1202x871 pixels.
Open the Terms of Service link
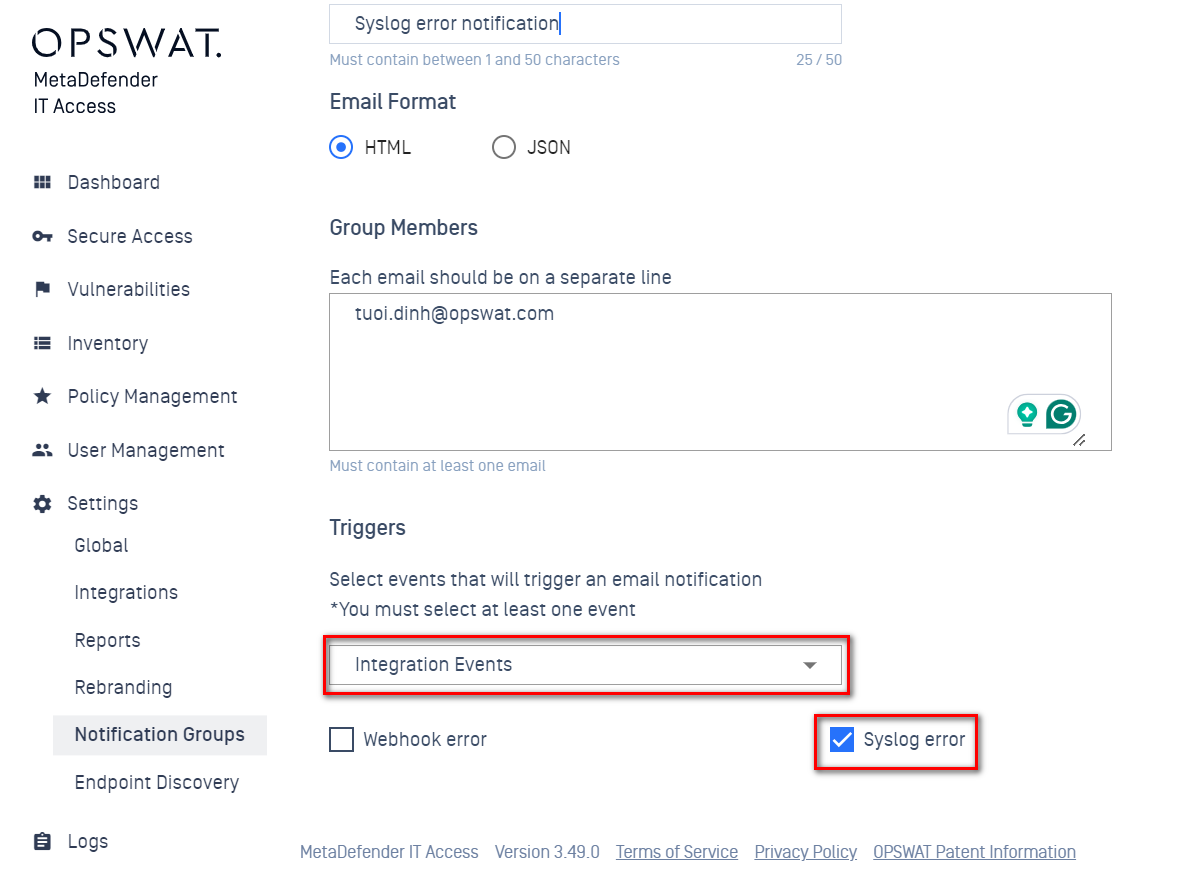tap(677, 852)
